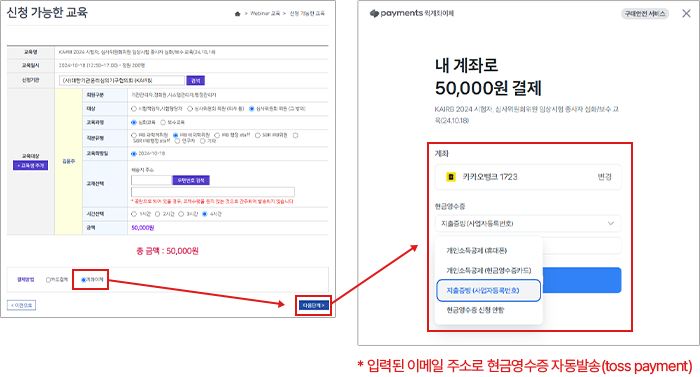Choose 개인소득공제 (현금영수증카드) from the list
700x377 pixels.
point(488,270)
